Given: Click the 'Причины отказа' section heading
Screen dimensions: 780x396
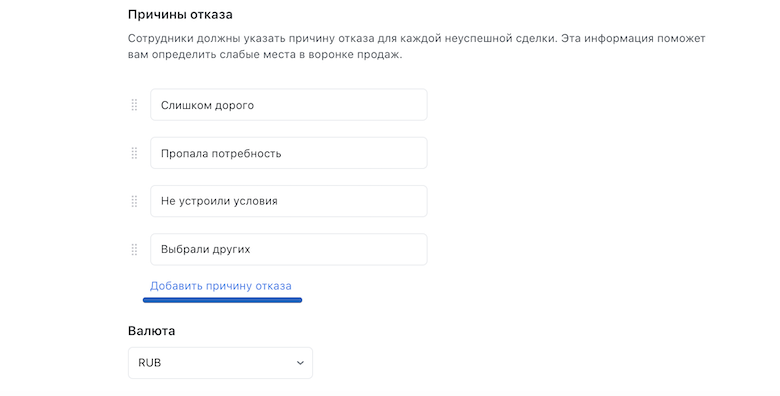Looking at the screenshot, I should 180,14.
